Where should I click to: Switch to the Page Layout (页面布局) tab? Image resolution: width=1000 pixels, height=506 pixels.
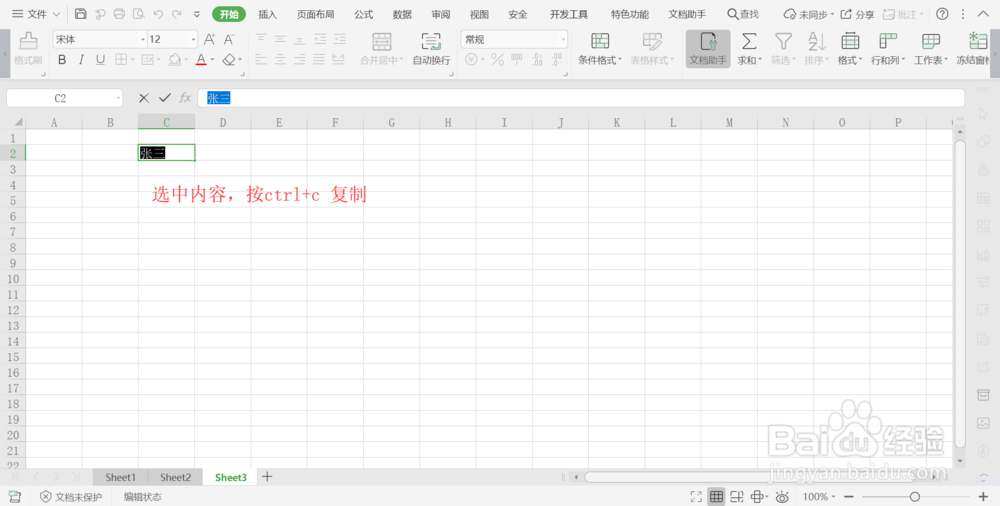(x=315, y=14)
